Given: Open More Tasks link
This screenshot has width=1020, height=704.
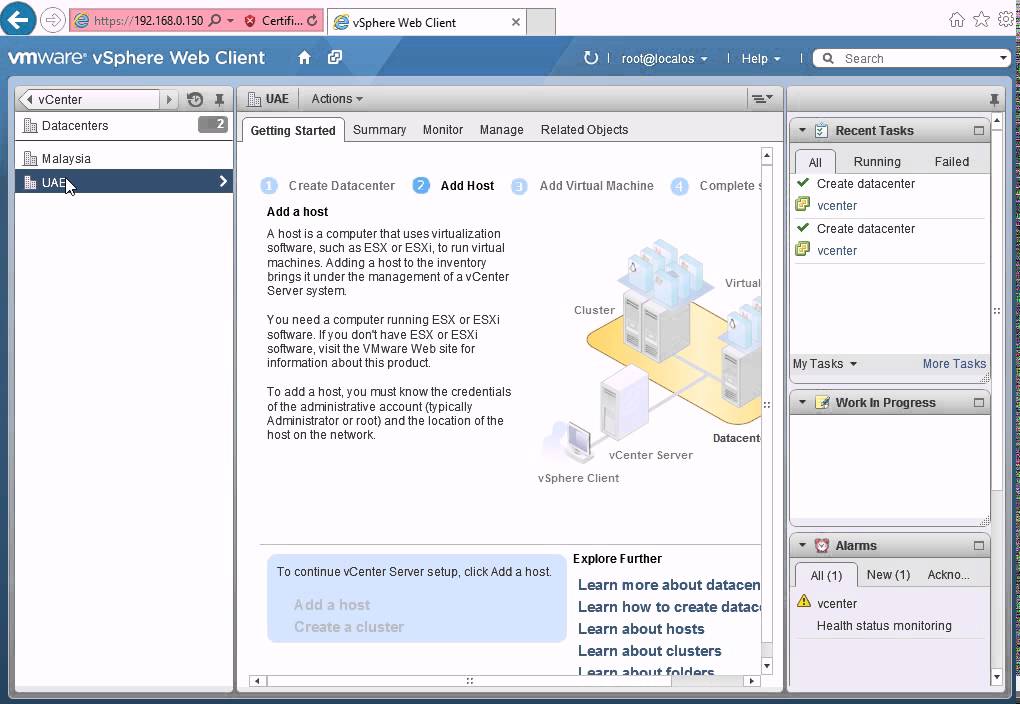Looking at the screenshot, I should click(x=954, y=364).
